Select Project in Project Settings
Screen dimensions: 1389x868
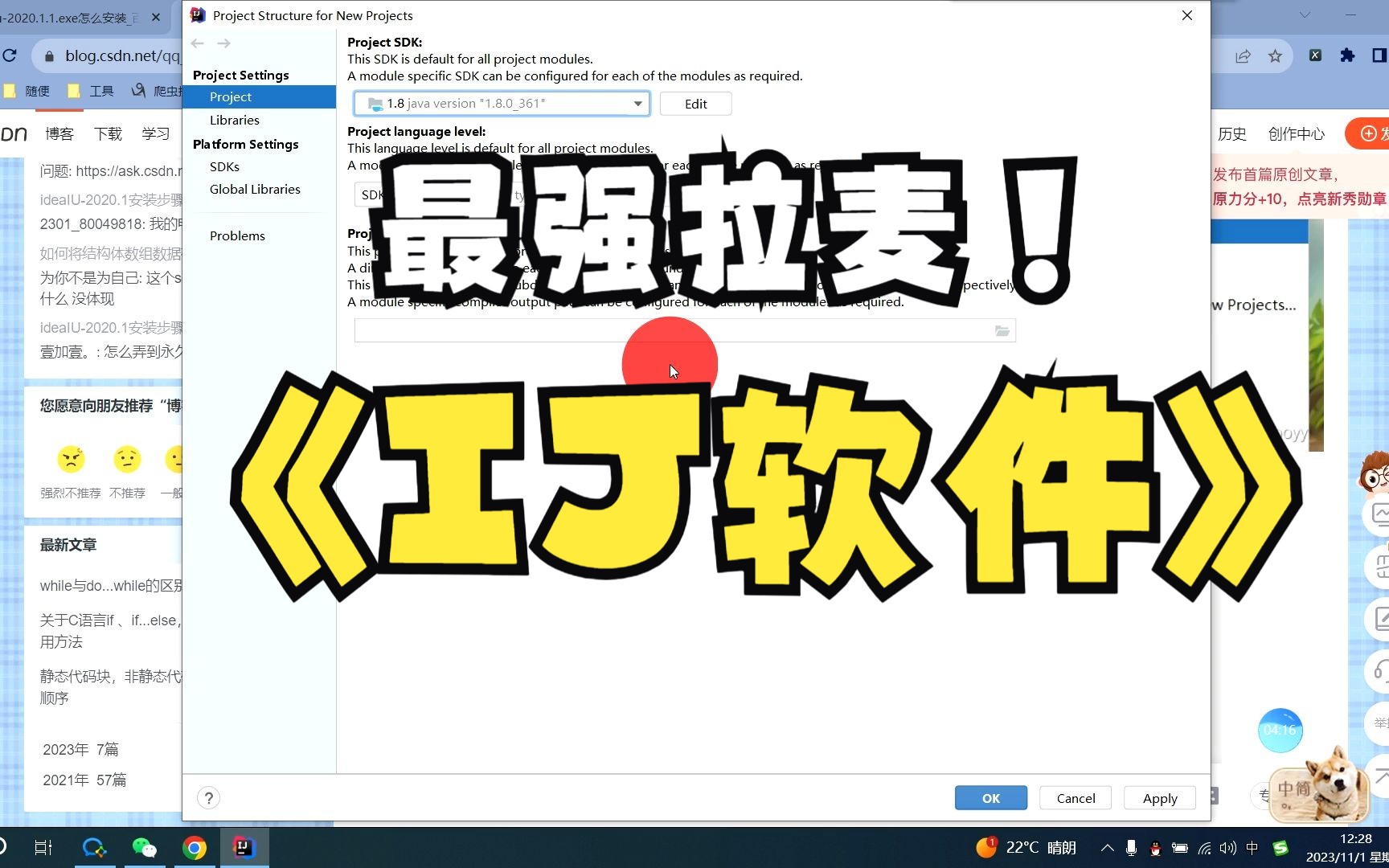[259, 96]
